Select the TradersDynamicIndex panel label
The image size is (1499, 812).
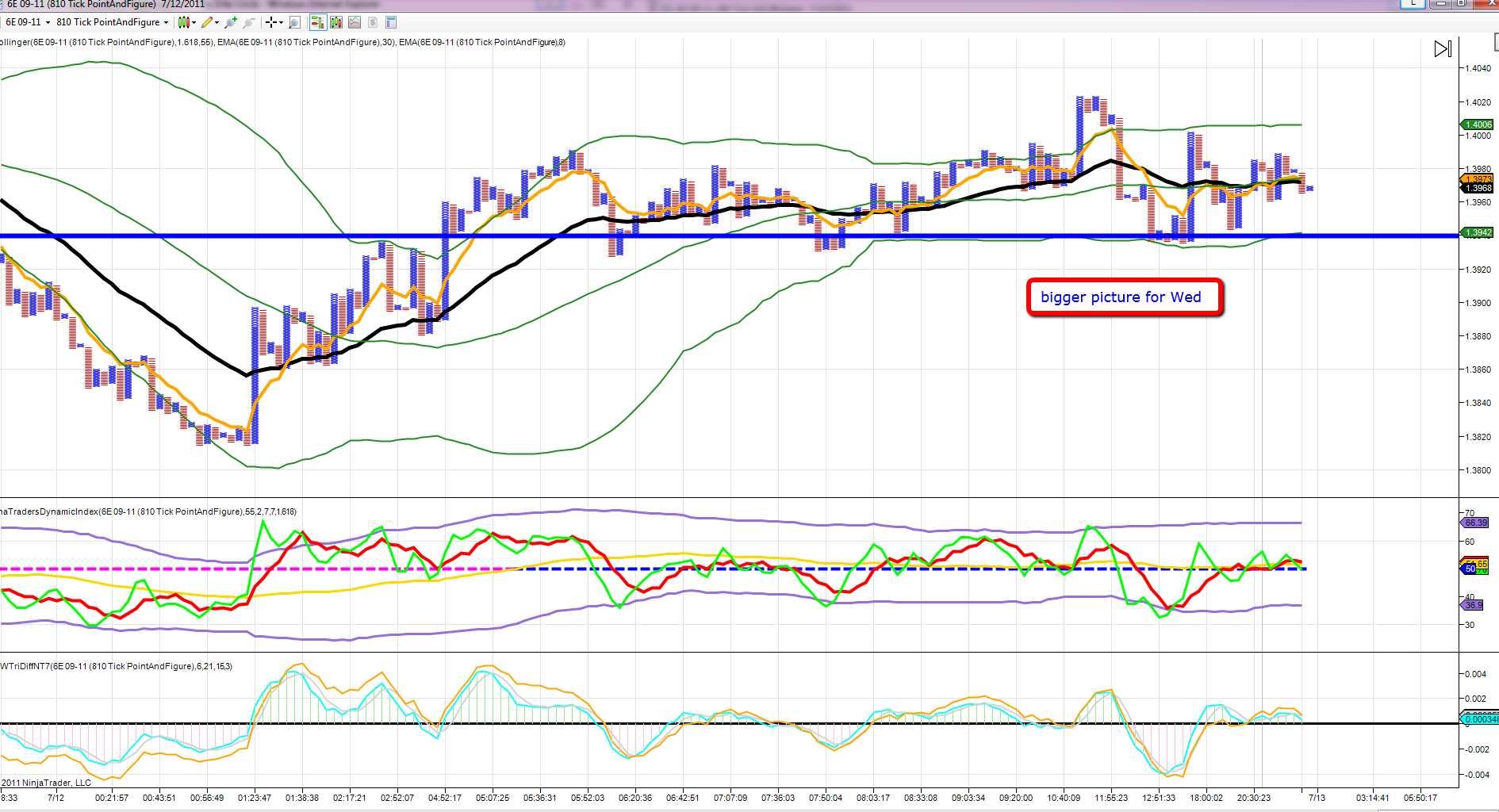148,511
